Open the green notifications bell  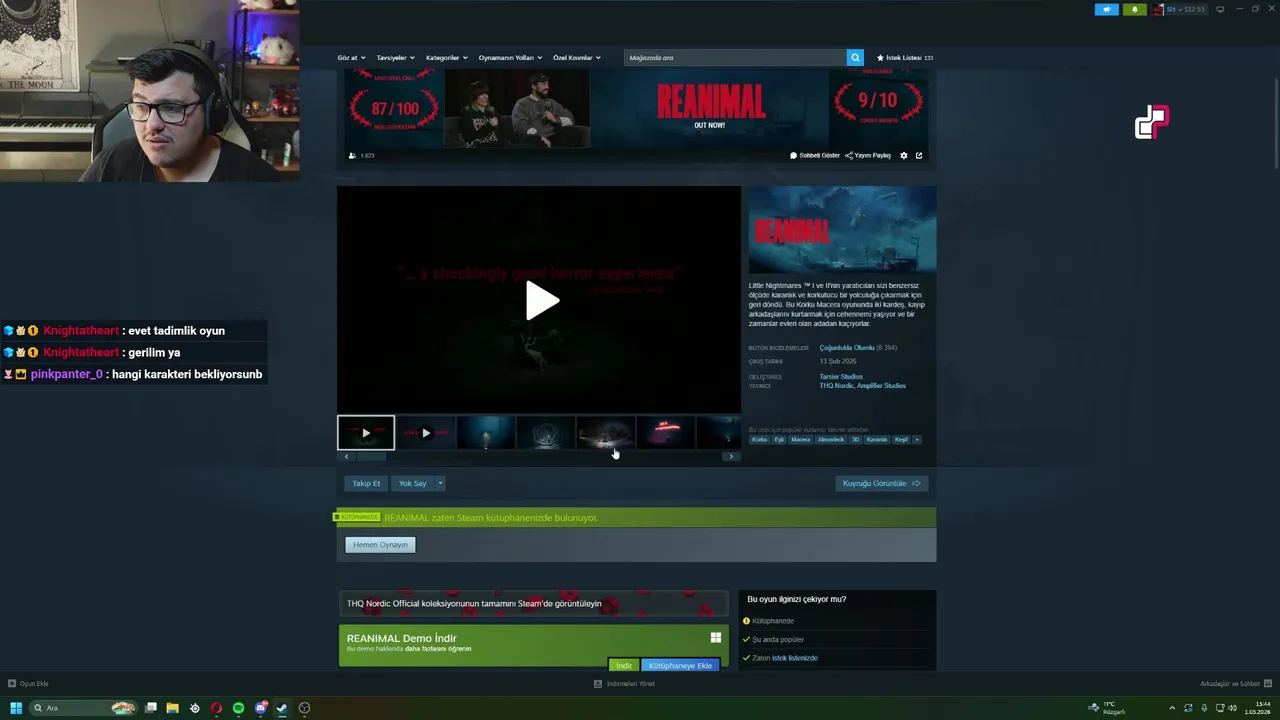[x=1134, y=9]
